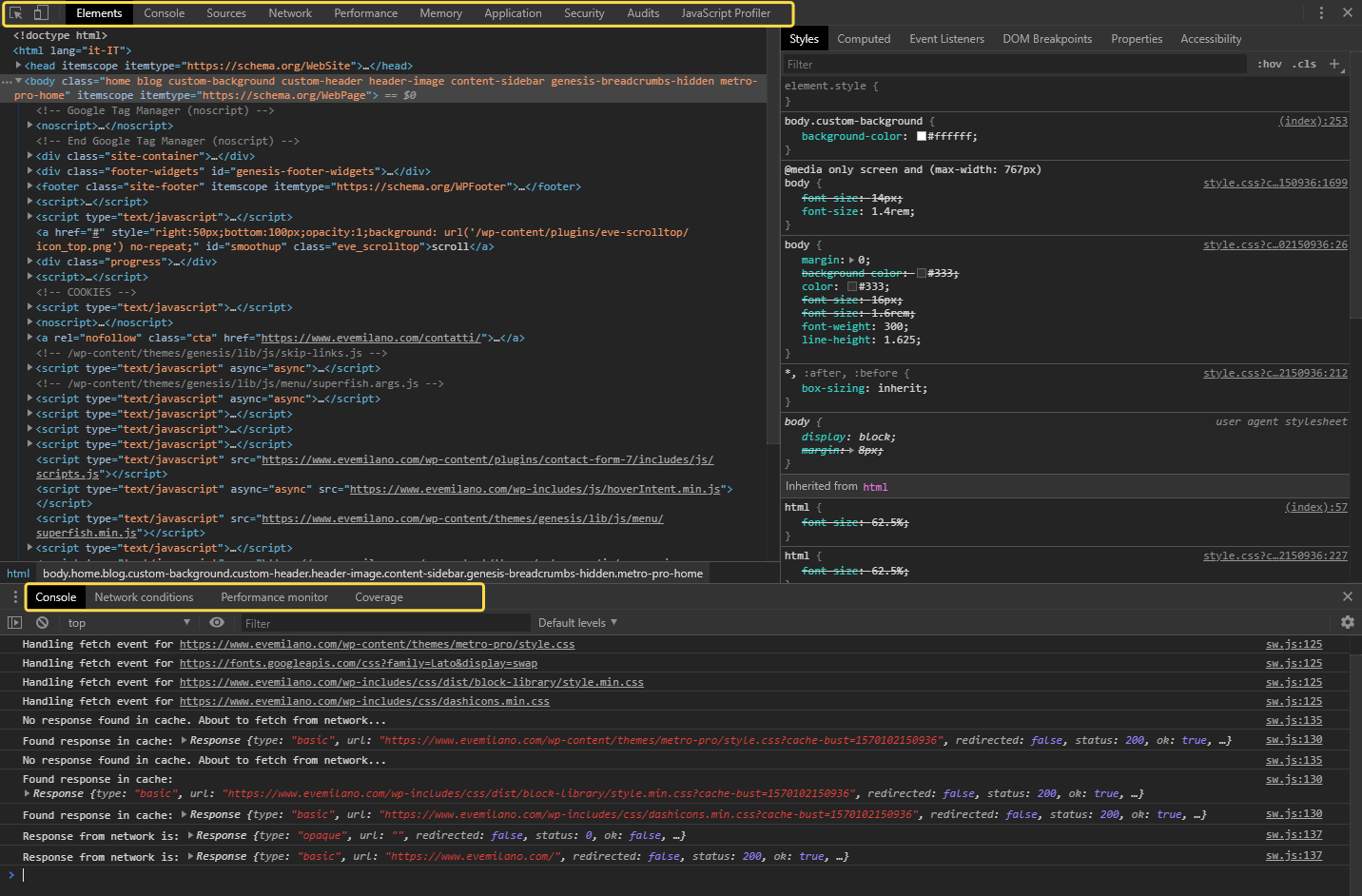Activate the inspect element picker icon

[x=16, y=13]
